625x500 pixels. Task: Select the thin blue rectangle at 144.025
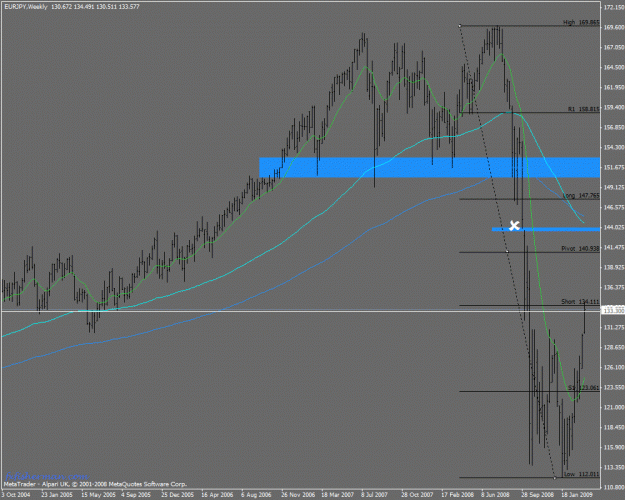tap(546, 229)
